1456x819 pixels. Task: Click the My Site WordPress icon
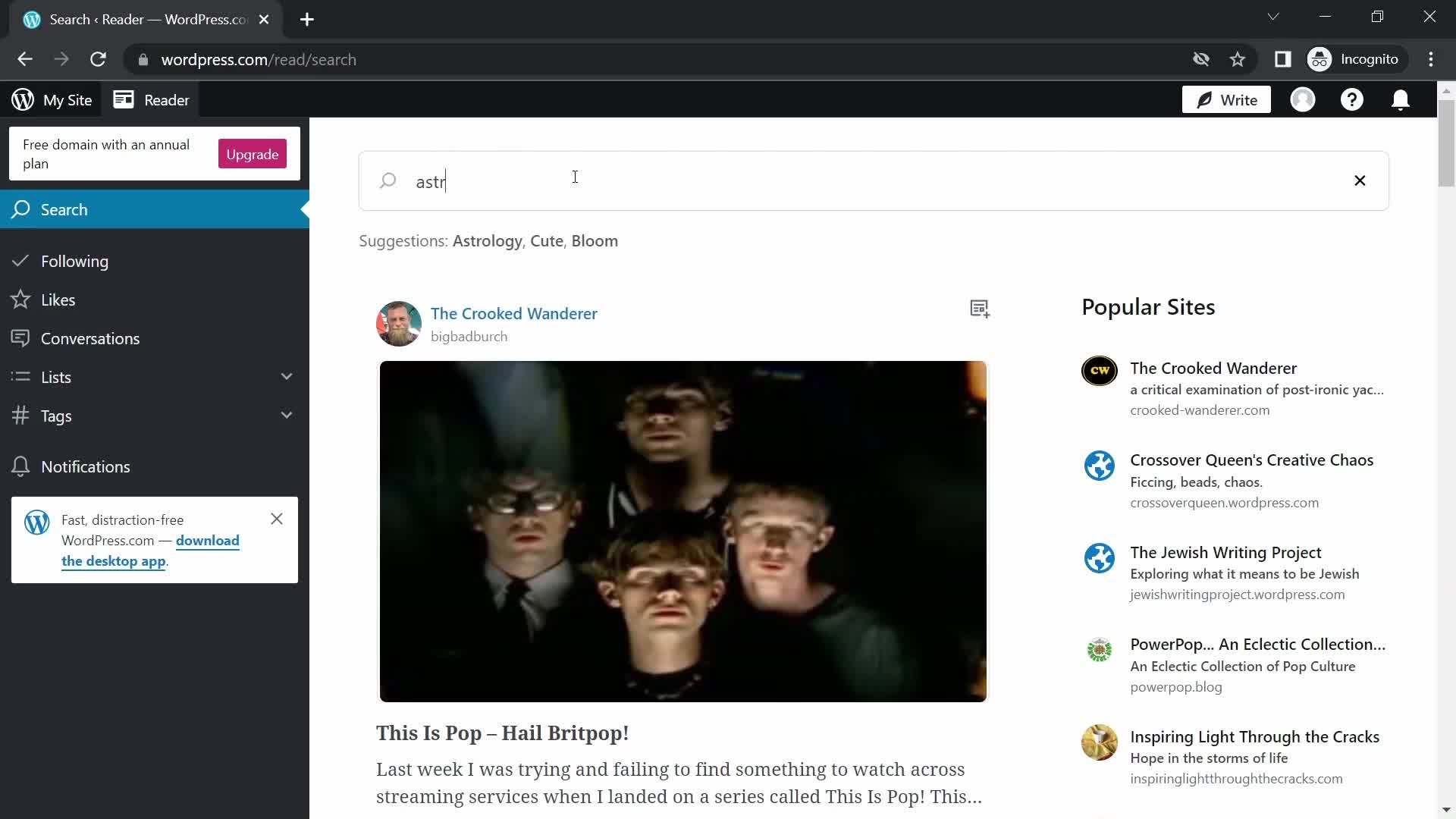pos(22,99)
